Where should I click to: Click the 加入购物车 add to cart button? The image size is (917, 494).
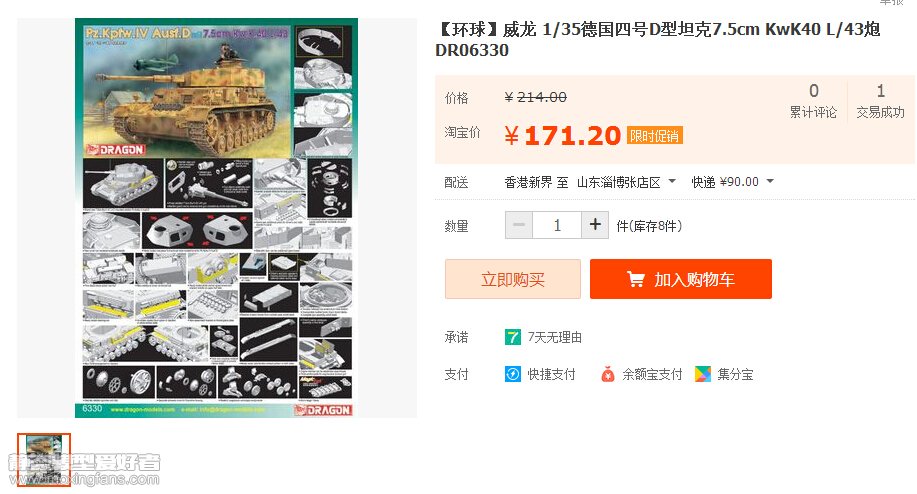681,279
